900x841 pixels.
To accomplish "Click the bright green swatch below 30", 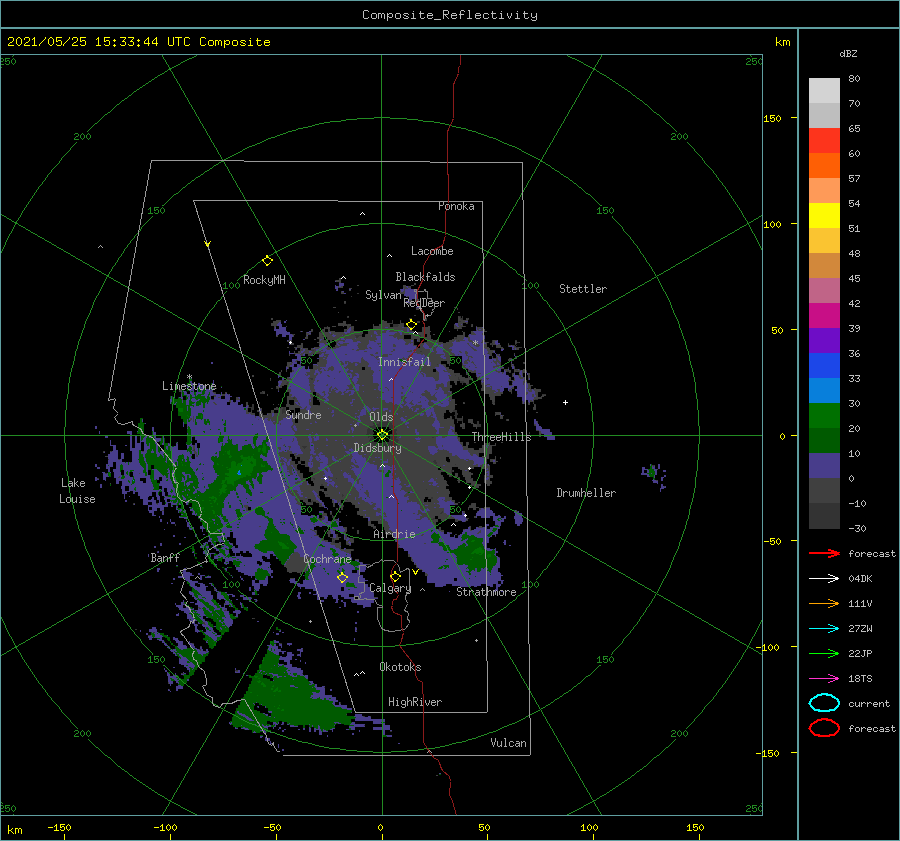I will tap(824, 415).
